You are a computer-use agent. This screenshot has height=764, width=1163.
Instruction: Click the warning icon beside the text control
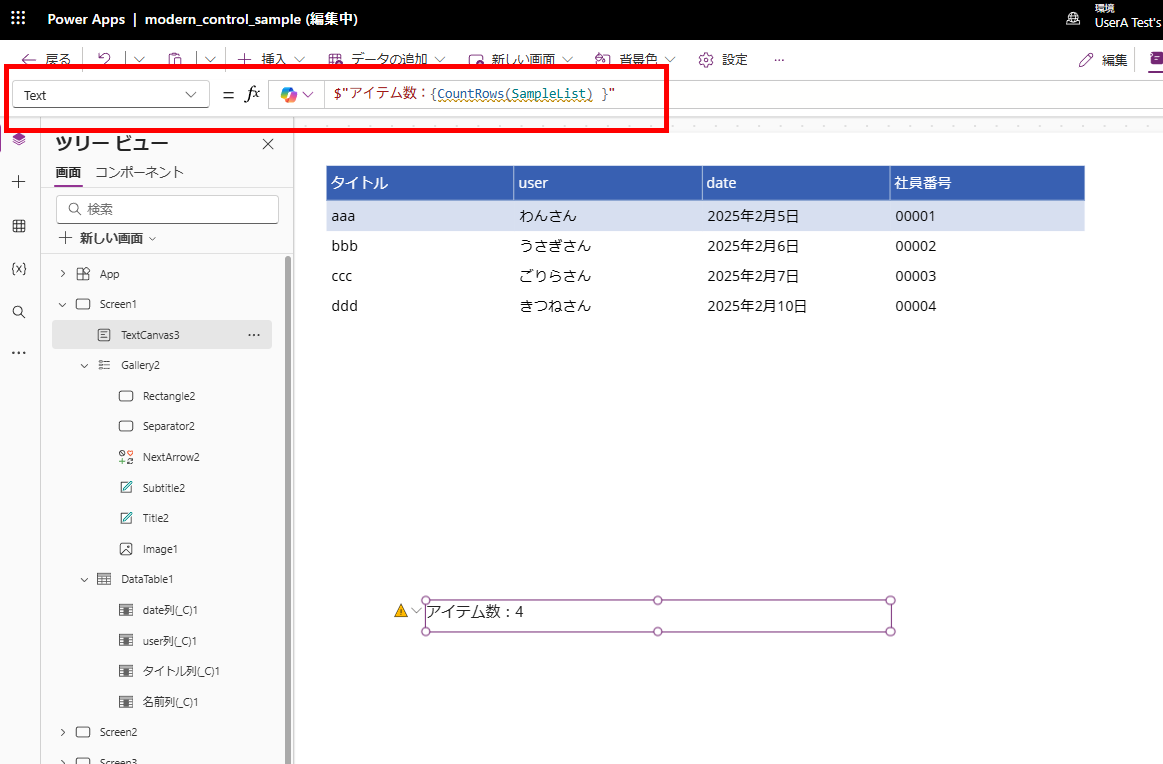click(400, 609)
